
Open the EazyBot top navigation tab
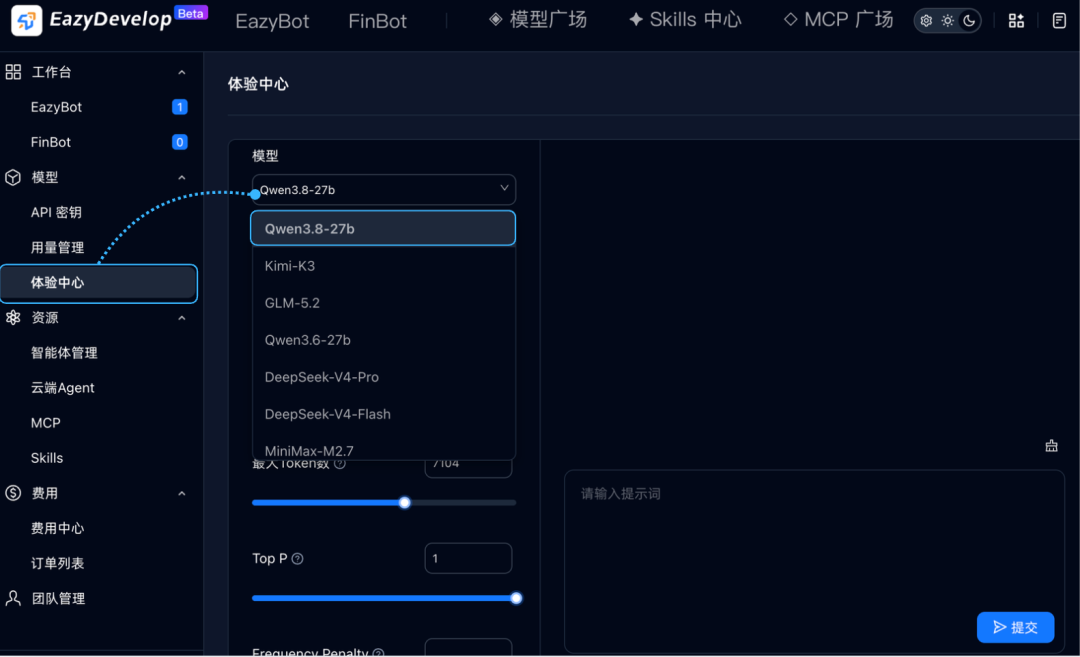[x=272, y=21]
